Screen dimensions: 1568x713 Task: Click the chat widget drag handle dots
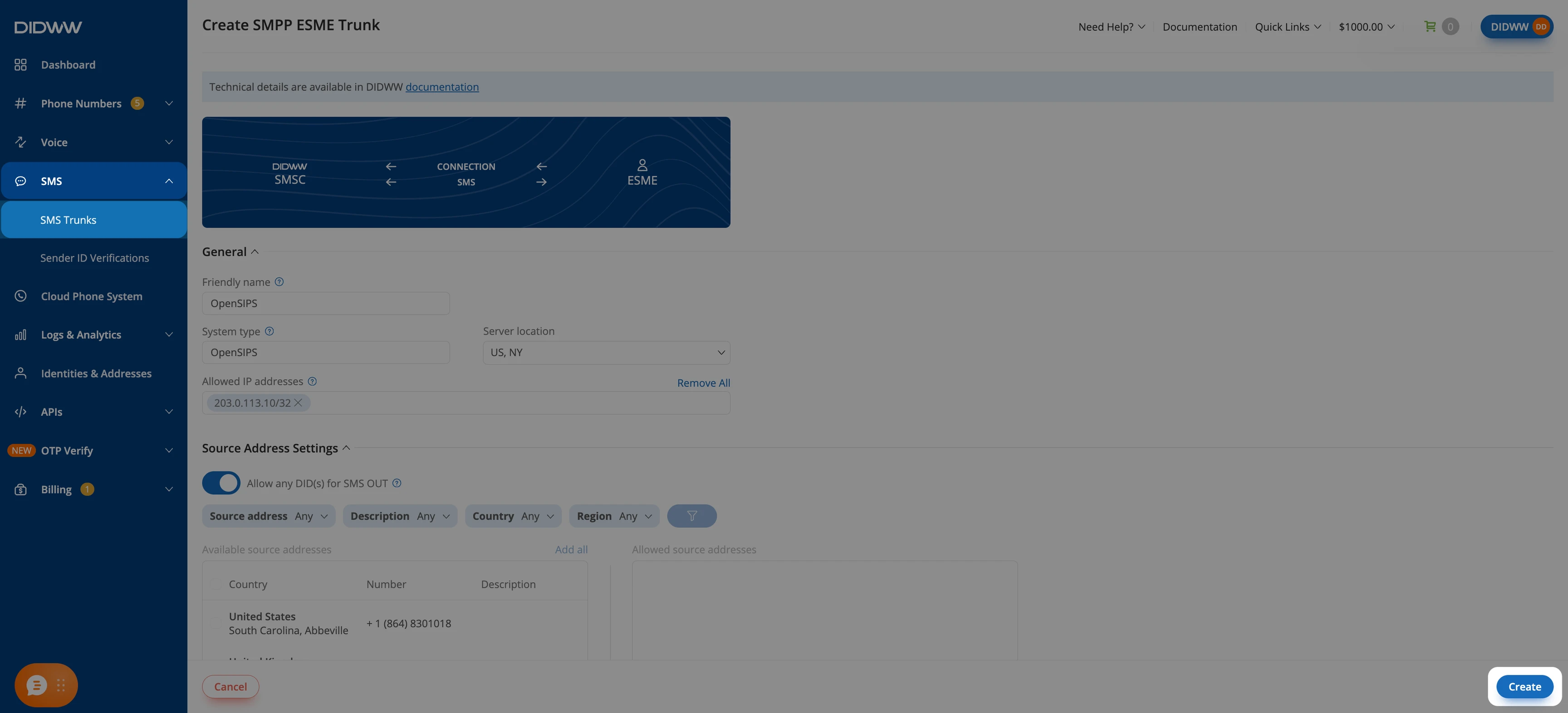pyautogui.click(x=61, y=686)
